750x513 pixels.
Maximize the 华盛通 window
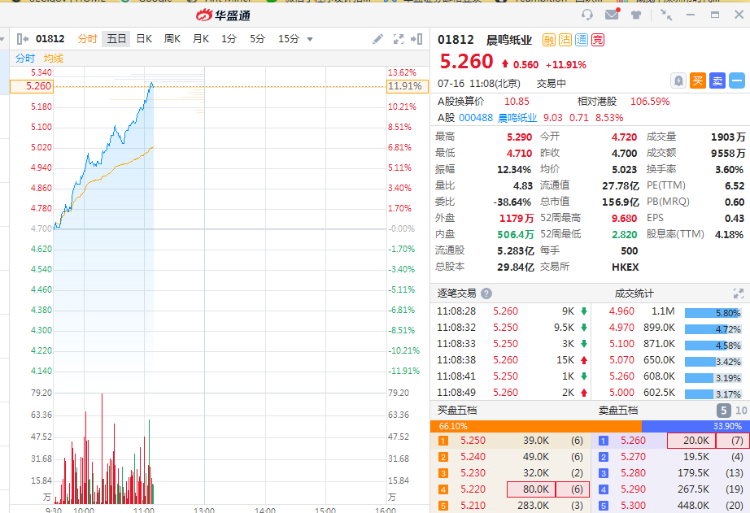(715, 15)
